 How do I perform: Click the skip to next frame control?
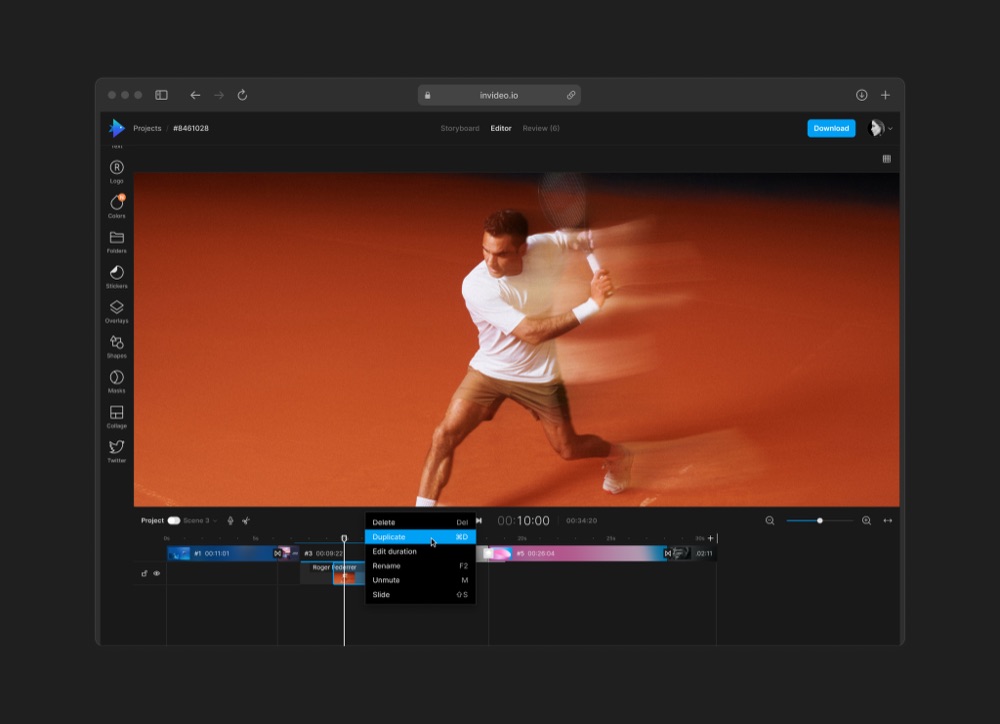(479, 521)
